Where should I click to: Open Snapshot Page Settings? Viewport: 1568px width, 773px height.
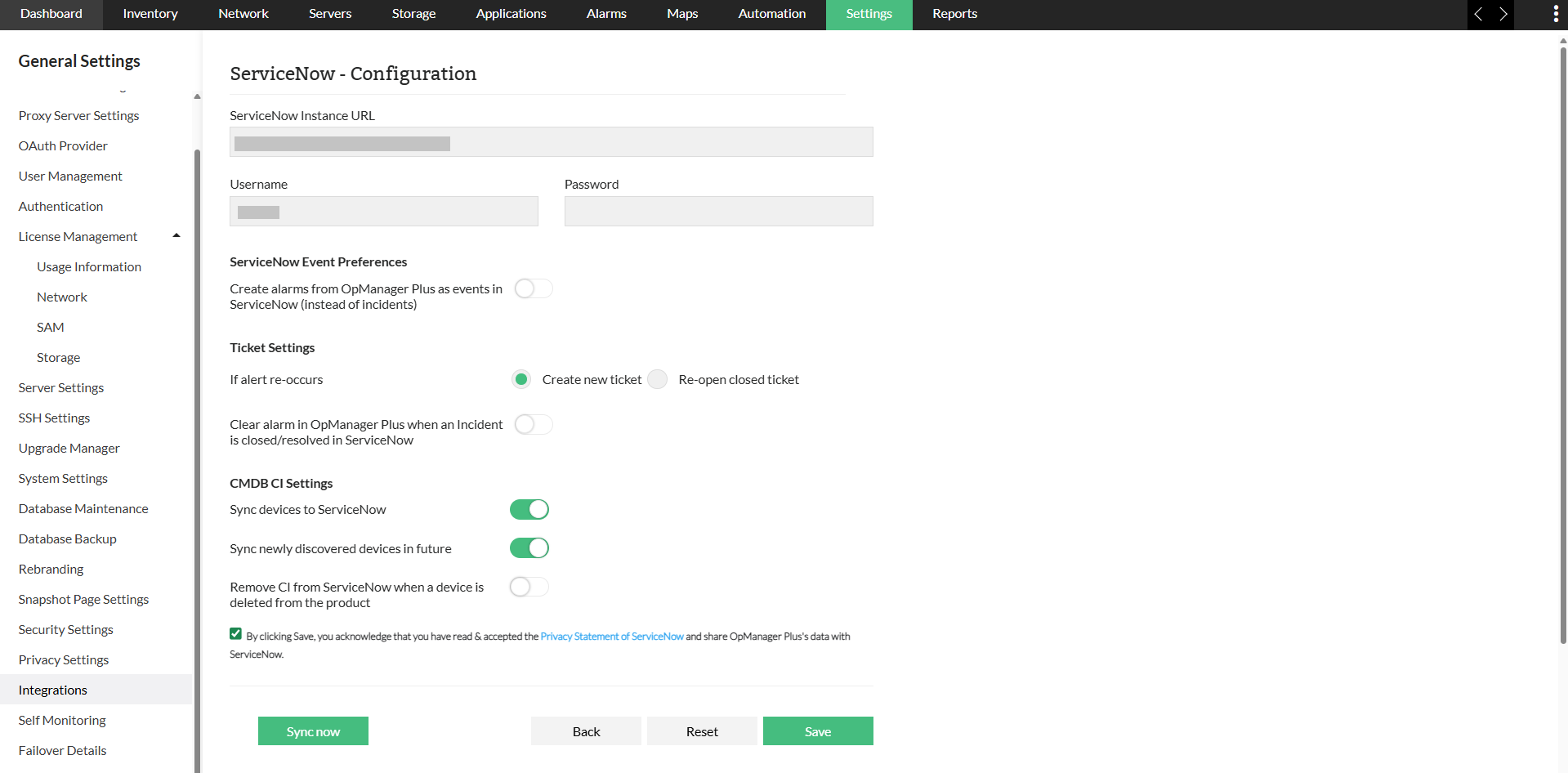84,599
